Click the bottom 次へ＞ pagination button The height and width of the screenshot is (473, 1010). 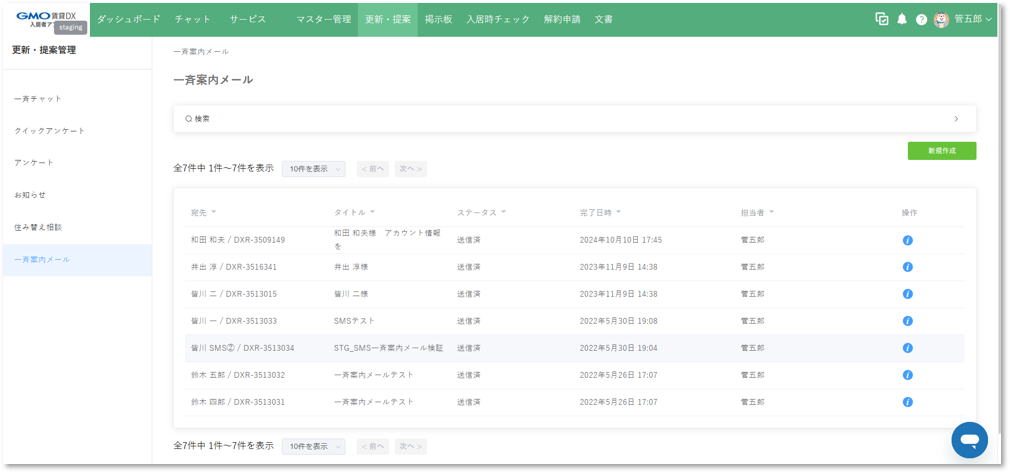point(411,447)
